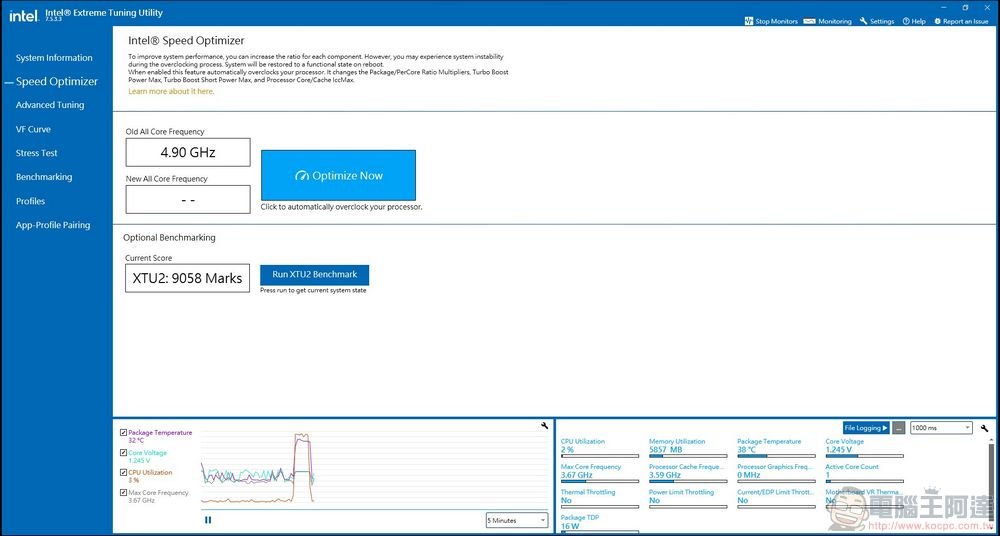Click the Package Temperature 38 °C monitor
This screenshot has height=536, width=1000.
[776, 449]
